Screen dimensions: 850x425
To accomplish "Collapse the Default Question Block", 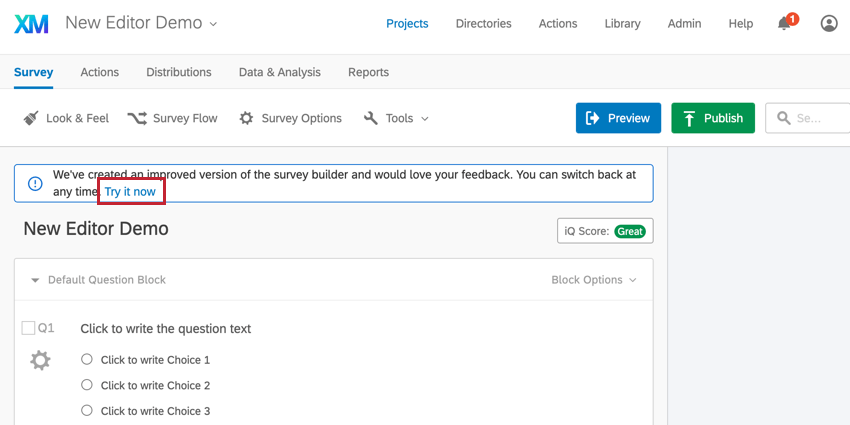I will (35, 280).
